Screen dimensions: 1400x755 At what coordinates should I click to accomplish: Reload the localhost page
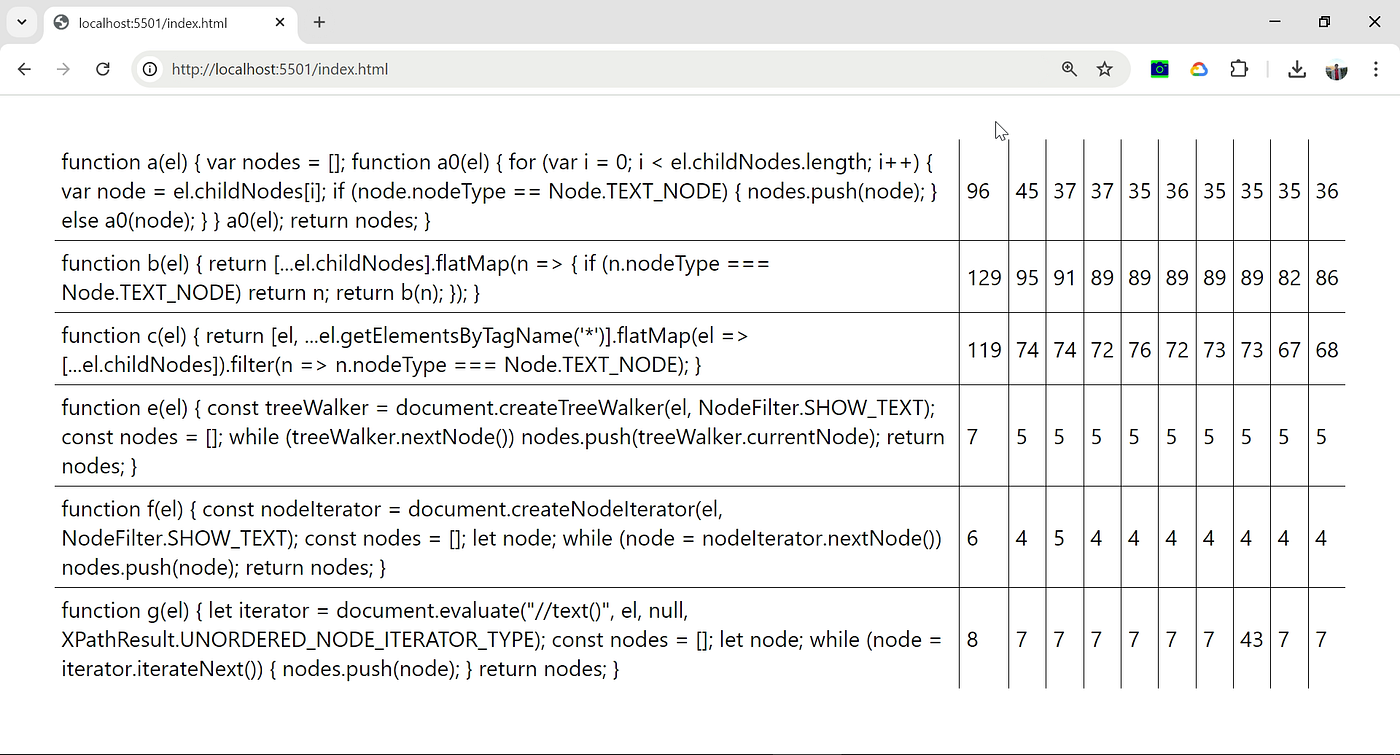(102, 69)
